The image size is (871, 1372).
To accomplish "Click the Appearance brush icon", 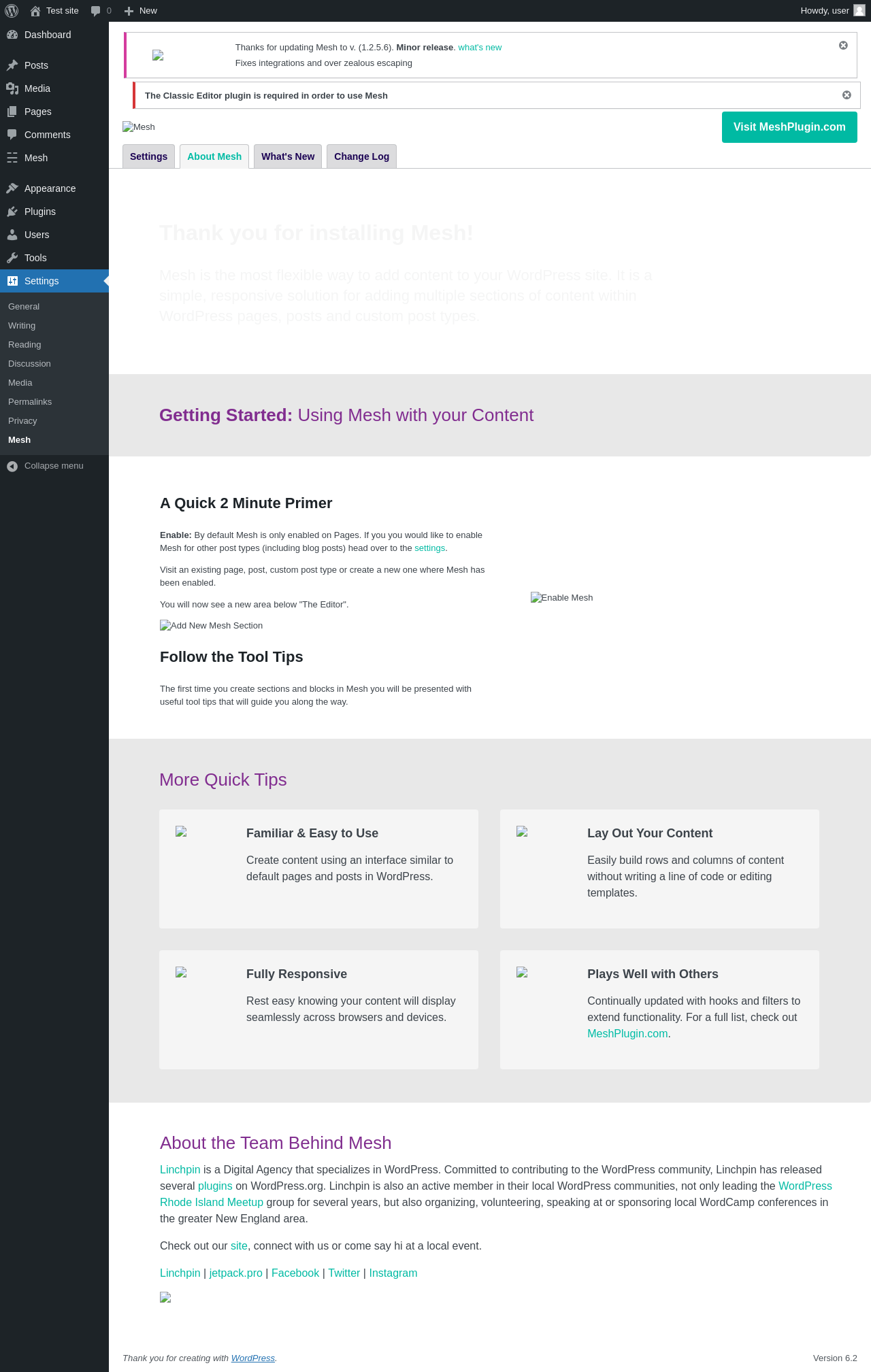I will pos(12,188).
